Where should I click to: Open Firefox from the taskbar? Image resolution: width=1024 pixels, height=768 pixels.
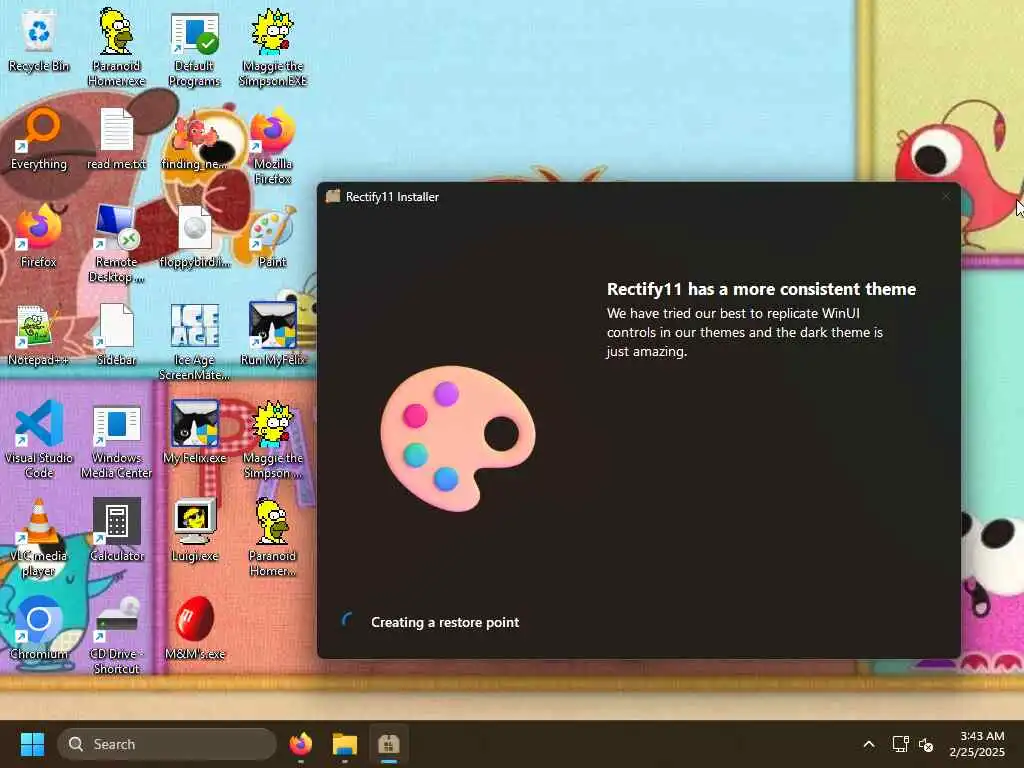click(x=300, y=744)
